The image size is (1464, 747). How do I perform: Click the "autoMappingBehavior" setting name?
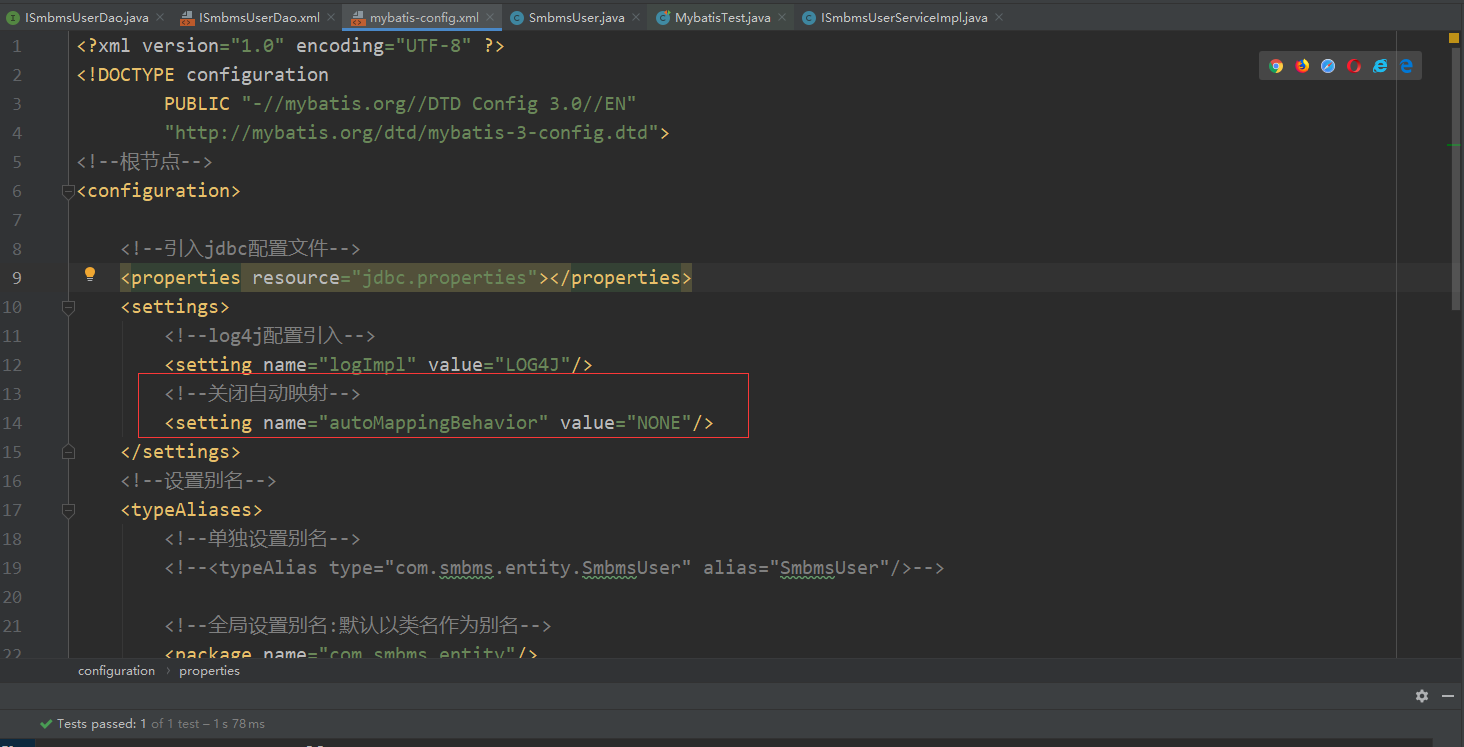point(433,423)
